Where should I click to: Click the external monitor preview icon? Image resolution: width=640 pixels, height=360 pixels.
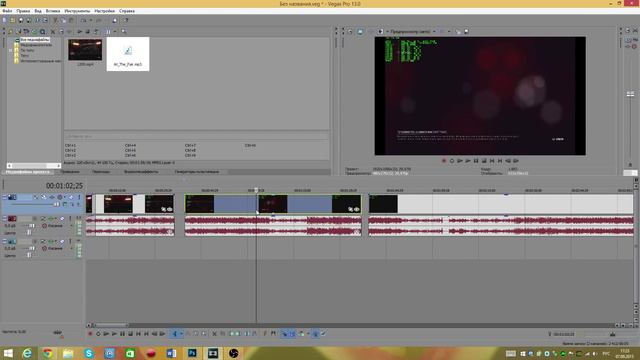pyautogui.click(x=360, y=31)
